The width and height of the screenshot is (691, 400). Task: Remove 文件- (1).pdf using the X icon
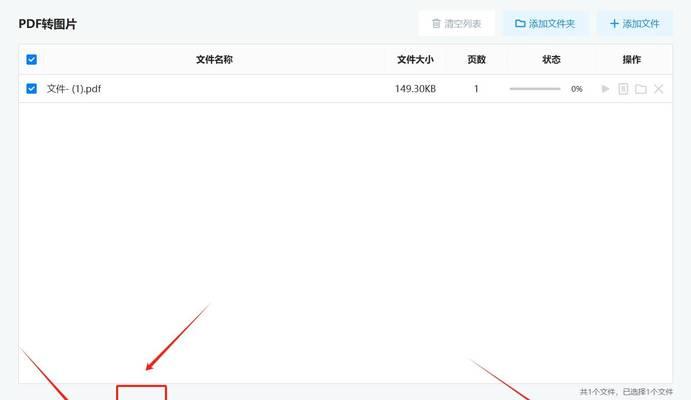click(x=658, y=89)
